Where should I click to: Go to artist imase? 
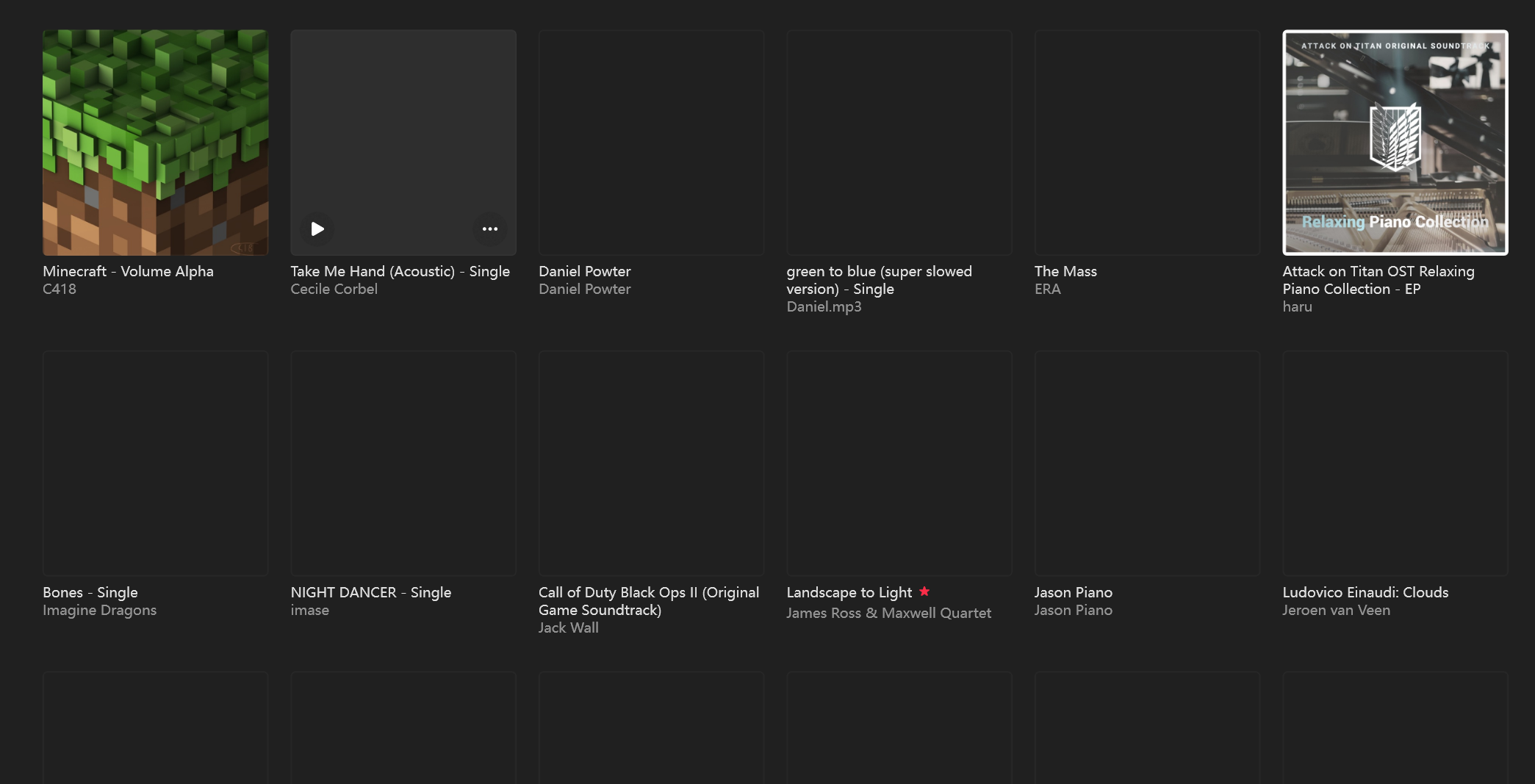pyautogui.click(x=310, y=610)
